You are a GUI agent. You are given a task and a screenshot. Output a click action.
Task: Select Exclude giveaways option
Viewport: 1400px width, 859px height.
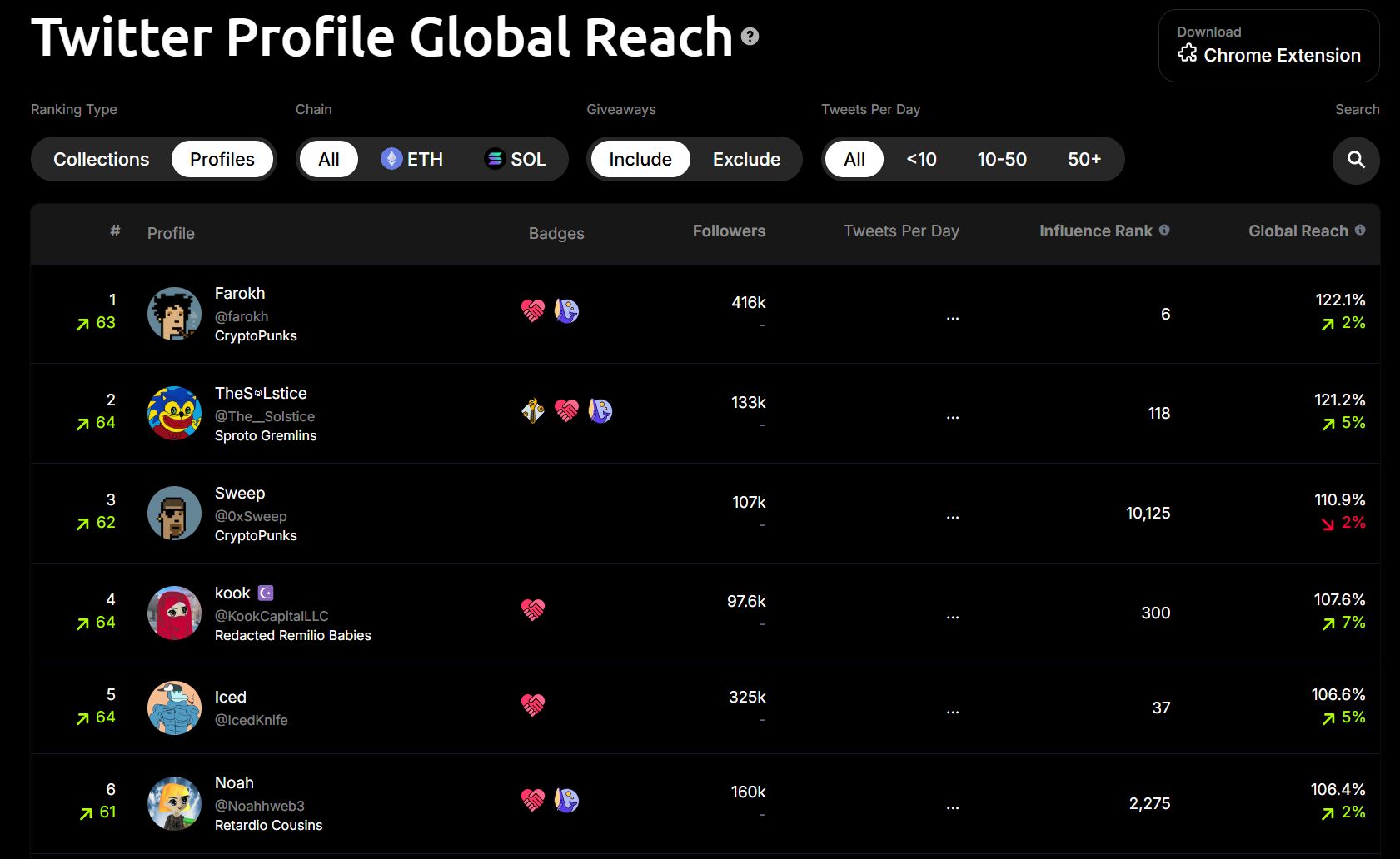[x=746, y=160]
